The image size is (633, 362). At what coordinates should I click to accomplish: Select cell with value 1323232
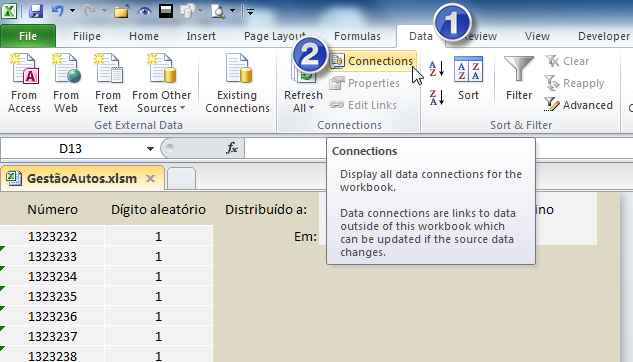click(52, 236)
